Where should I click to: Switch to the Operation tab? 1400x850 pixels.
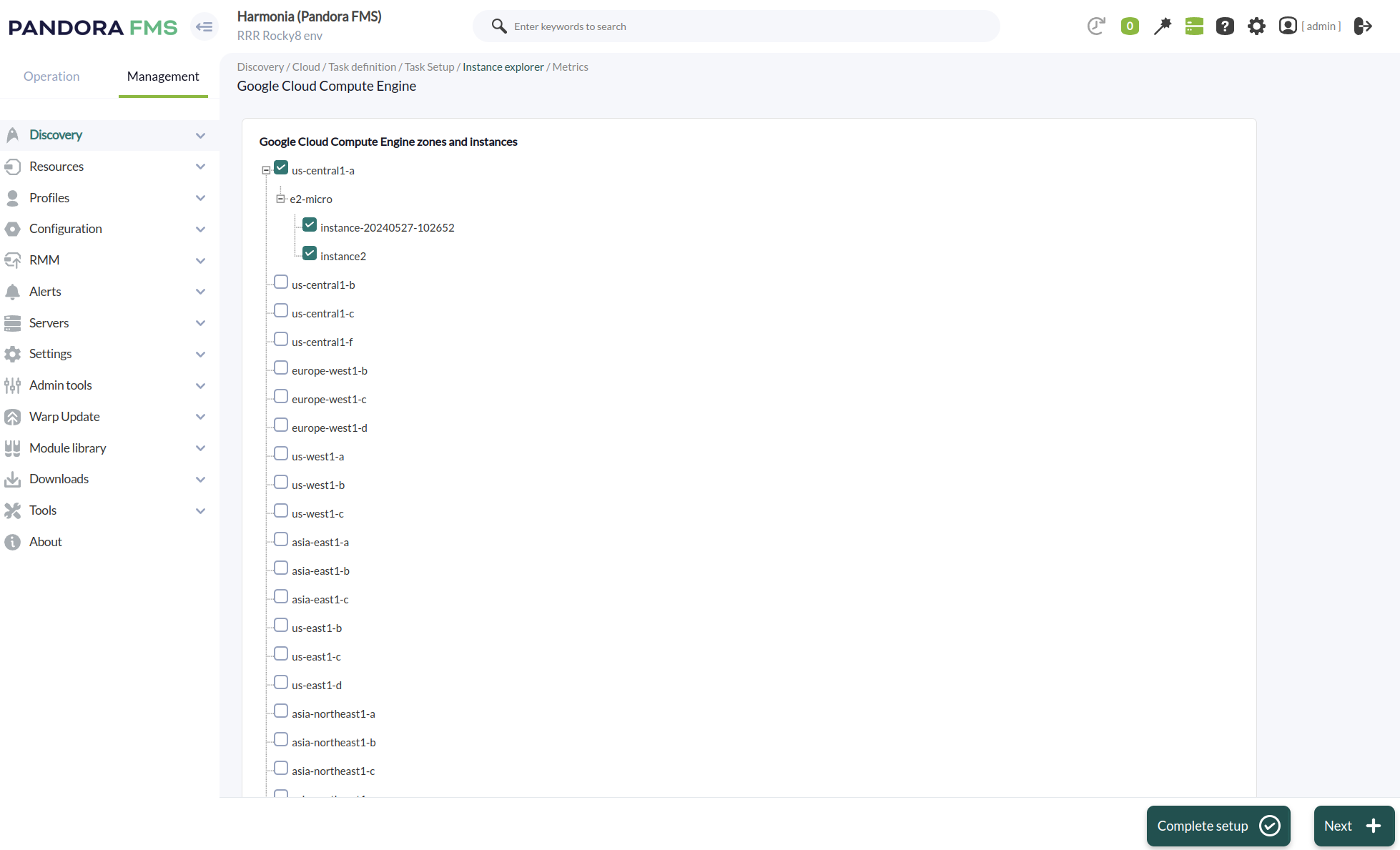coord(51,76)
